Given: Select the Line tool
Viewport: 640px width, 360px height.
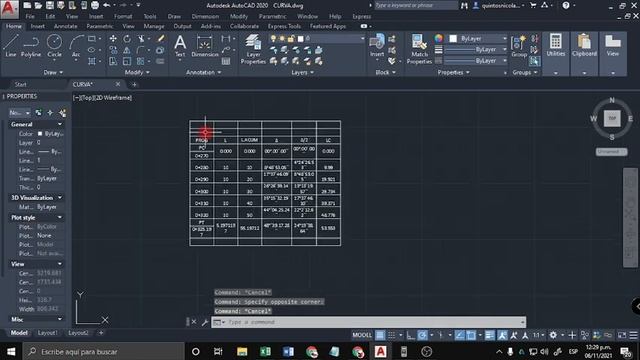Looking at the screenshot, I should tap(11, 46).
